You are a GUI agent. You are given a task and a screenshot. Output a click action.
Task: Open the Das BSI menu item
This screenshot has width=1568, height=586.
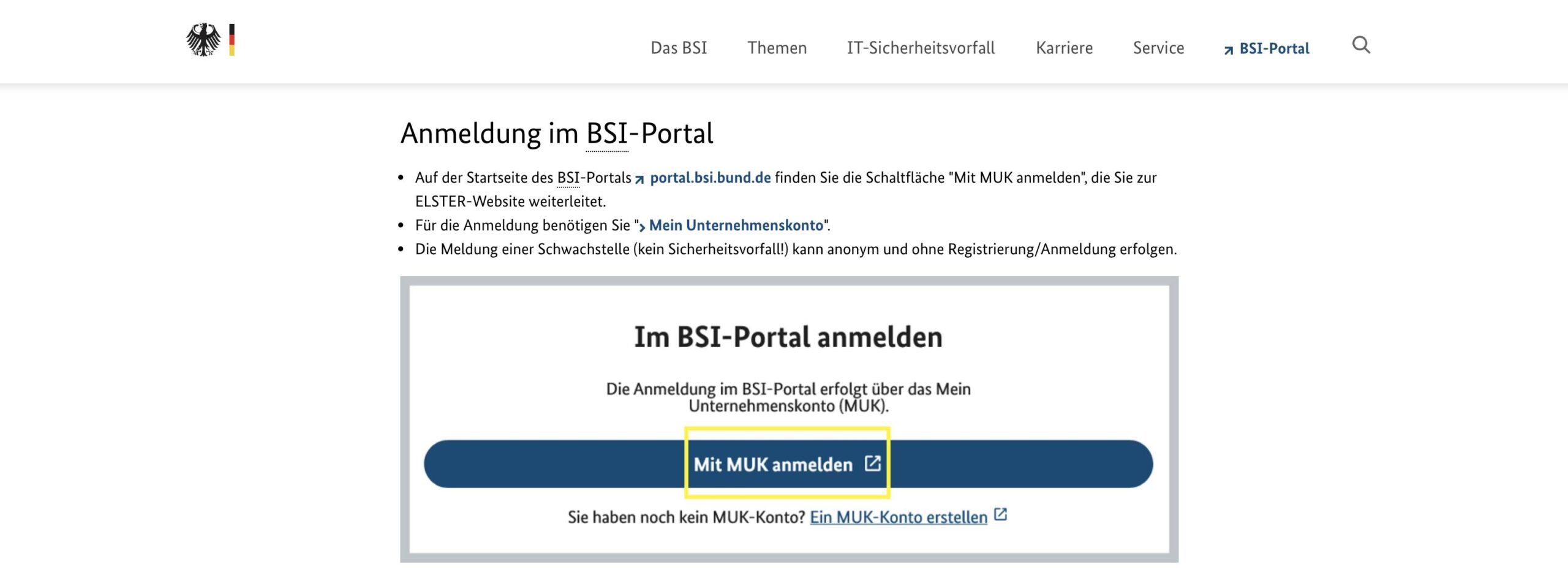point(679,48)
